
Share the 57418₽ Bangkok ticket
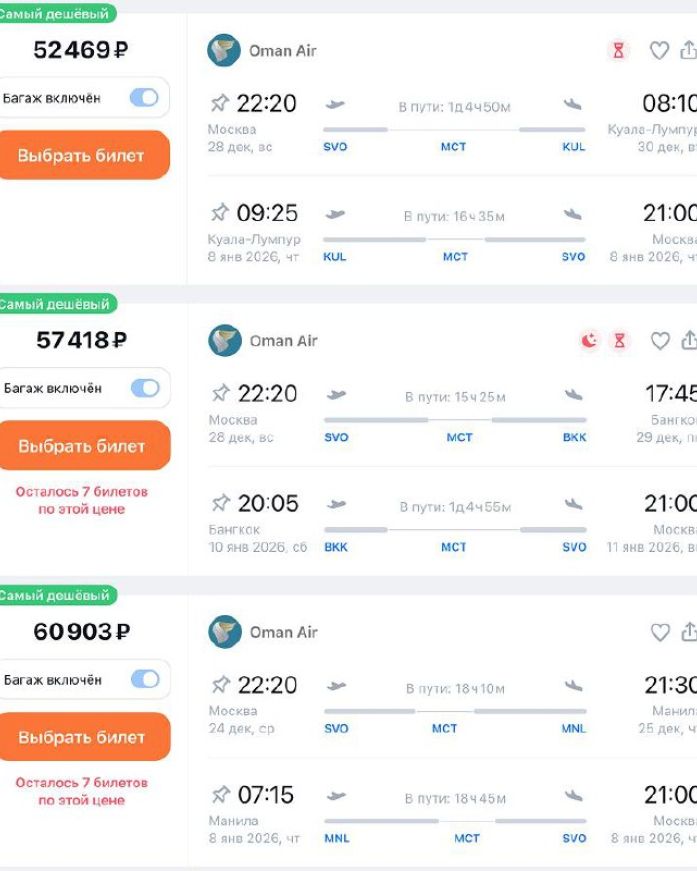pyautogui.click(x=689, y=340)
